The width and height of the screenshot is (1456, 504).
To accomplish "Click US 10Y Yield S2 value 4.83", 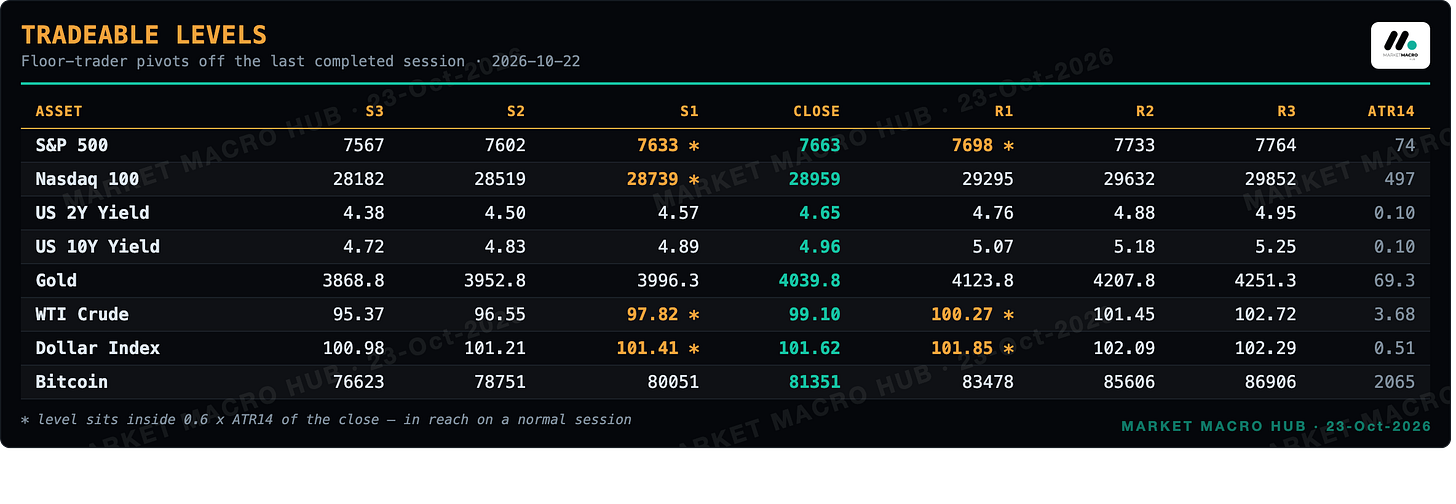I will pos(504,247).
